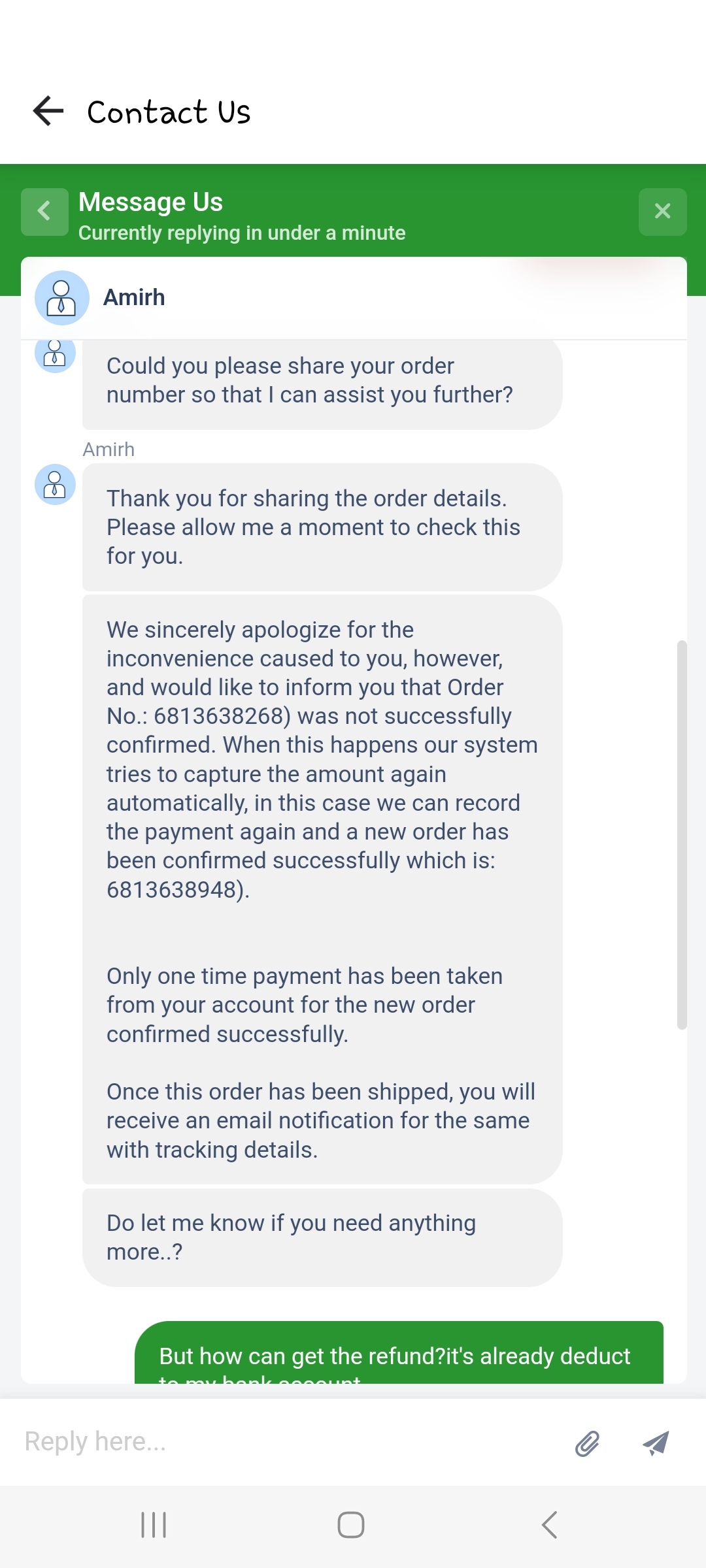The image size is (706, 1568).
Task: Click the green chevron back button
Action: pos(44,212)
